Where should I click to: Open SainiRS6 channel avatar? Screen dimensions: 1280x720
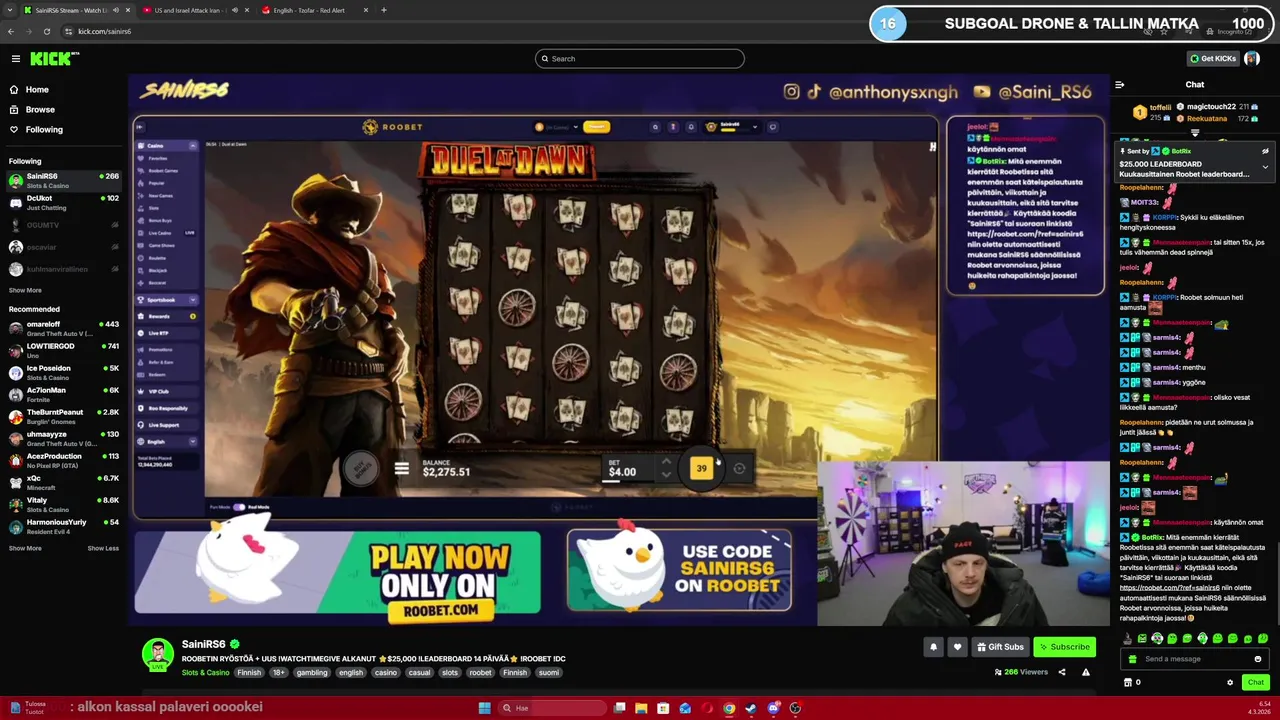158,655
